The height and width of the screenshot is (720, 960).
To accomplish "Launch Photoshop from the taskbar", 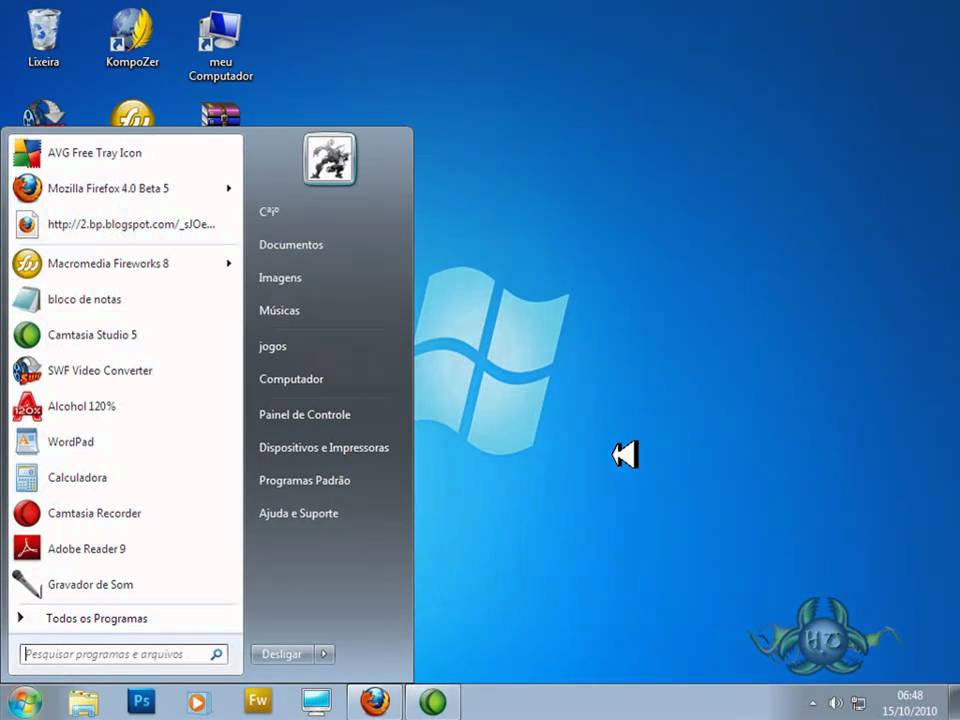I will [x=141, y=702].
